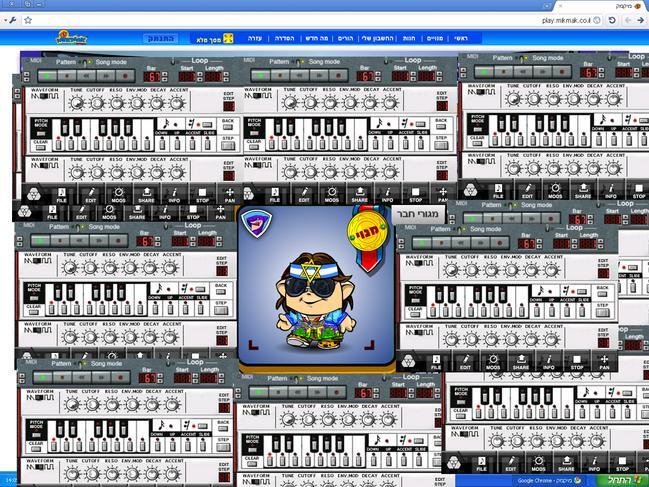
Task: Click upper TUNE knob in synth left of avatar
Action: pos(70,268)
